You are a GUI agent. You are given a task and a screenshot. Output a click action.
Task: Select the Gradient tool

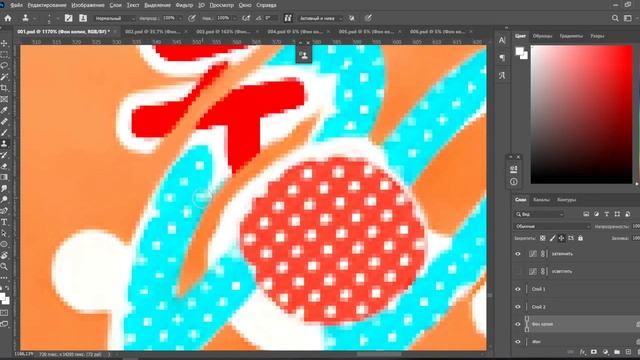pos(4,177)
